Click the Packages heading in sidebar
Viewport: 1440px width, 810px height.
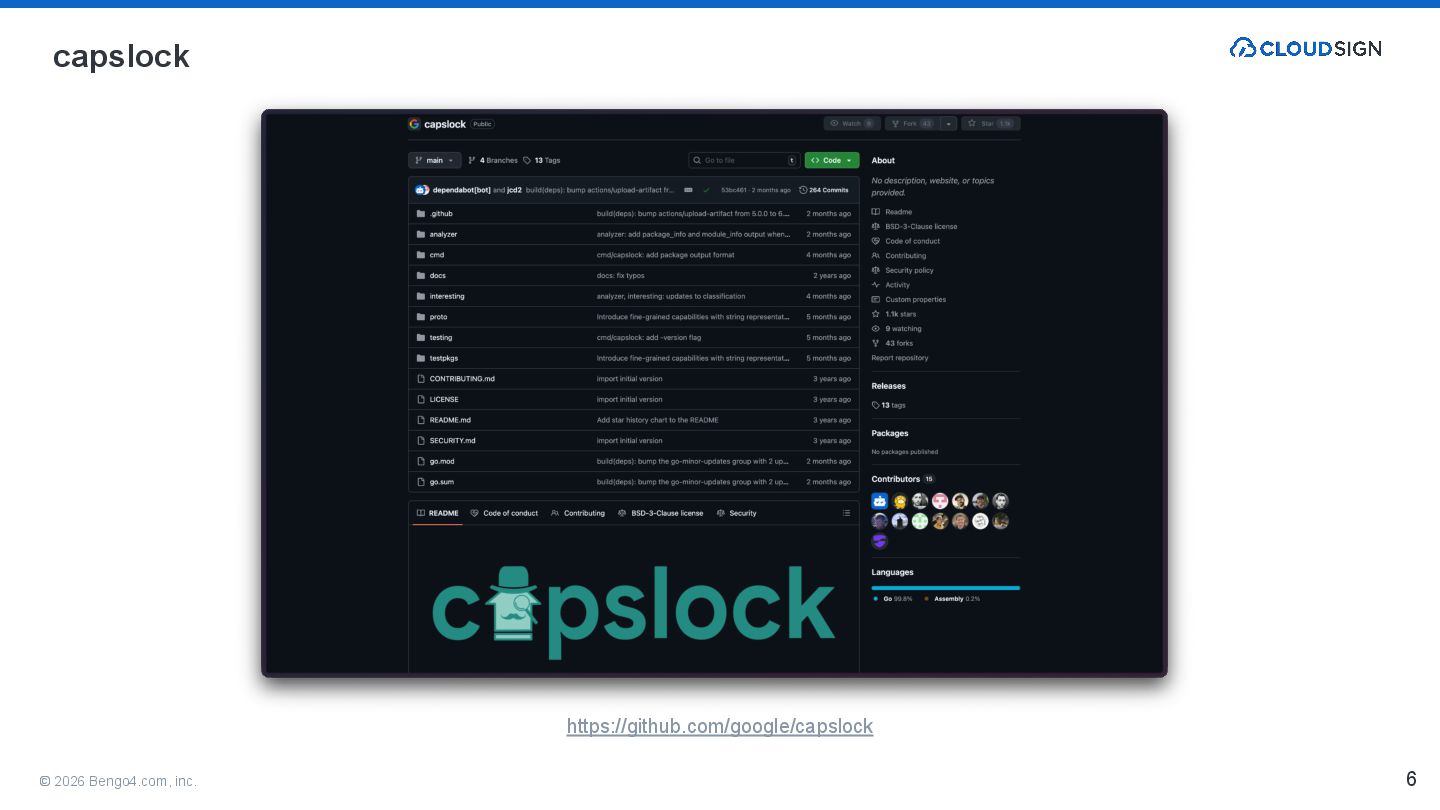(x=890, y=433)
